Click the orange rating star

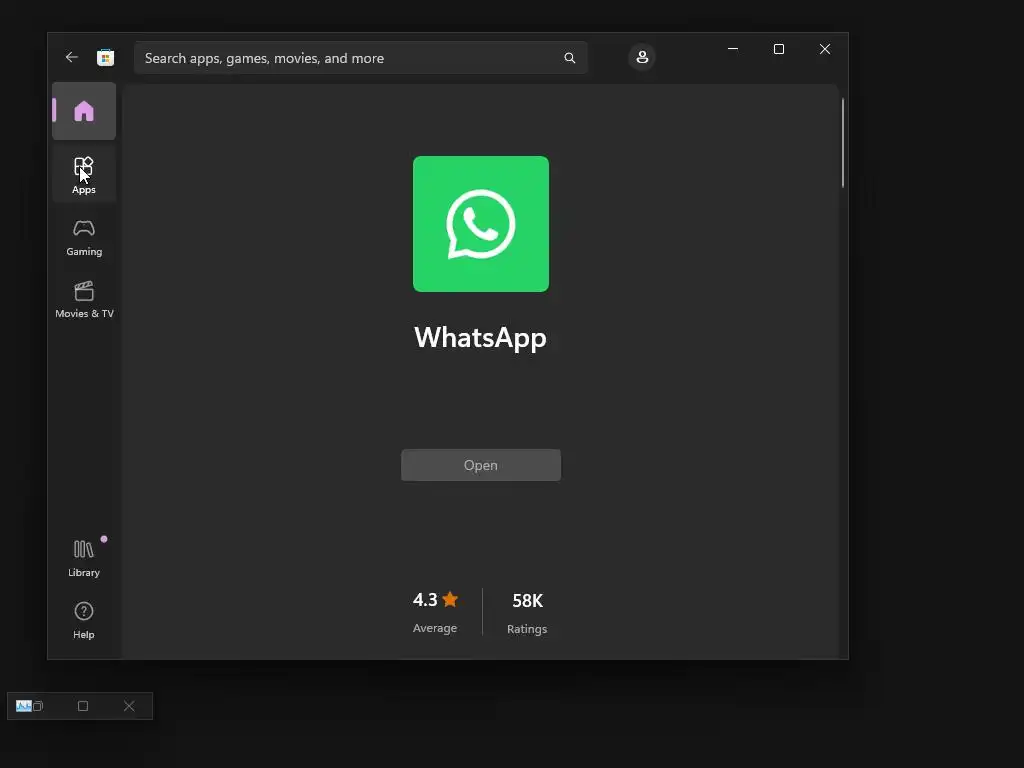[x=450, y=599]
